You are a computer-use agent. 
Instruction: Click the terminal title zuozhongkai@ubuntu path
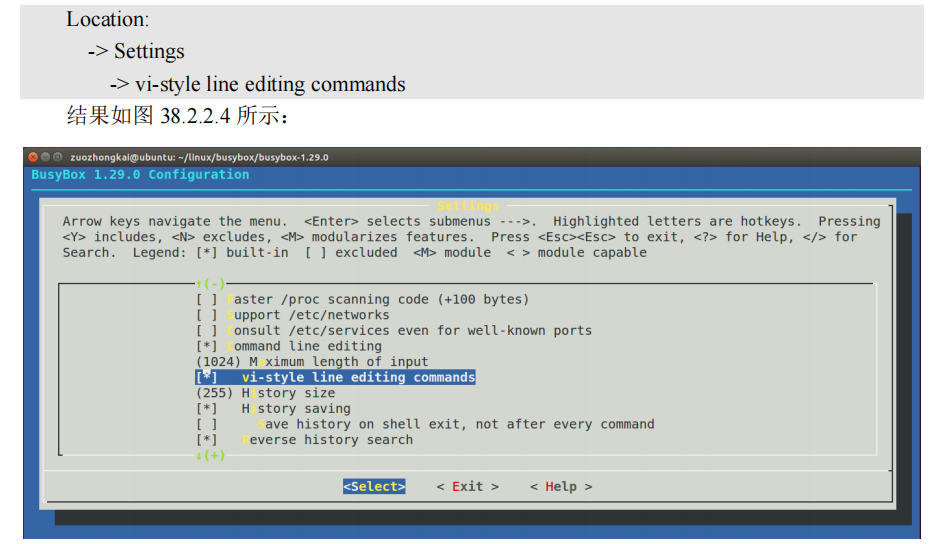click(199, 158)
